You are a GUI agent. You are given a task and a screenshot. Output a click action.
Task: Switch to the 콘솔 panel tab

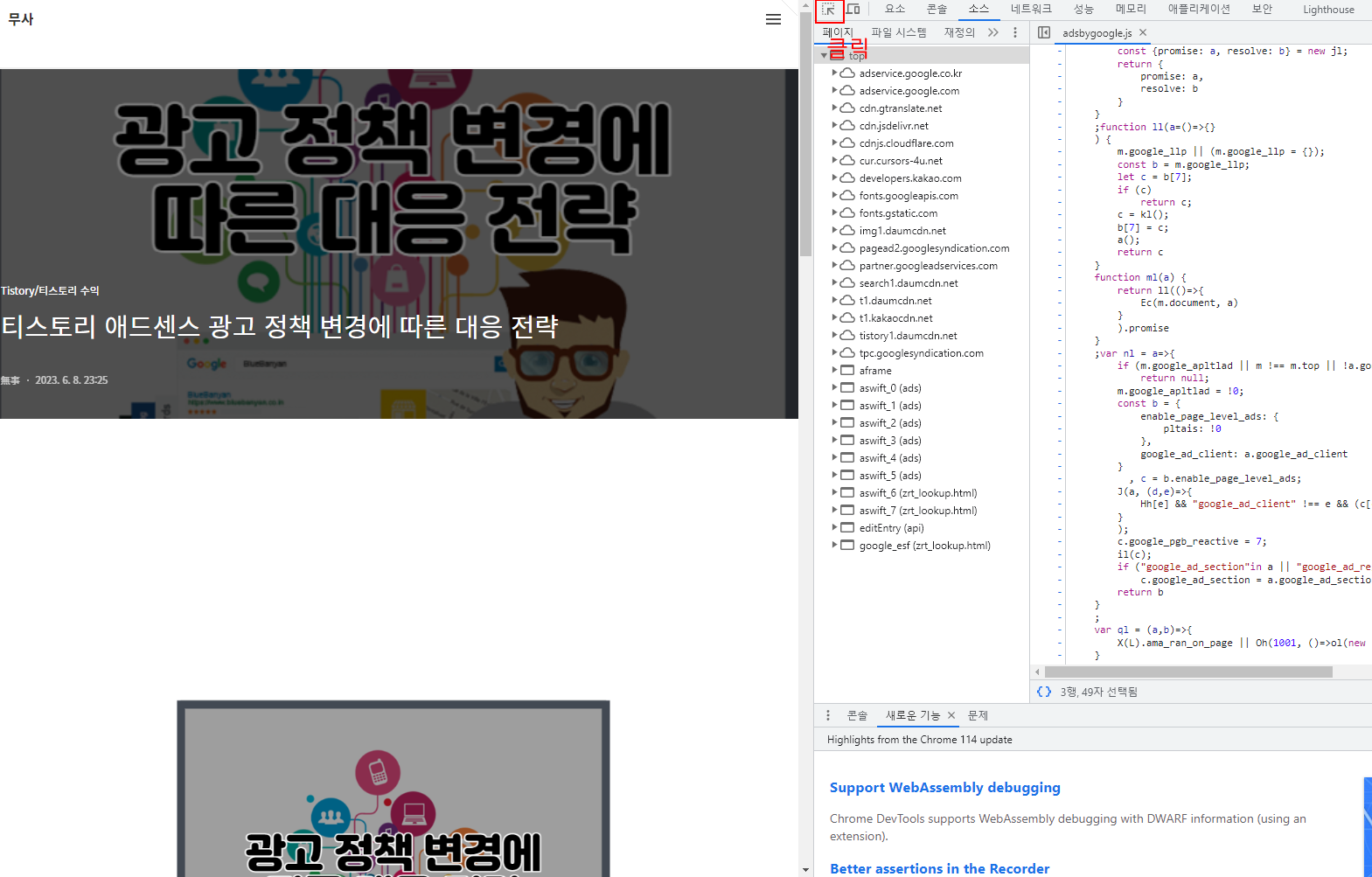pos(937,10)
